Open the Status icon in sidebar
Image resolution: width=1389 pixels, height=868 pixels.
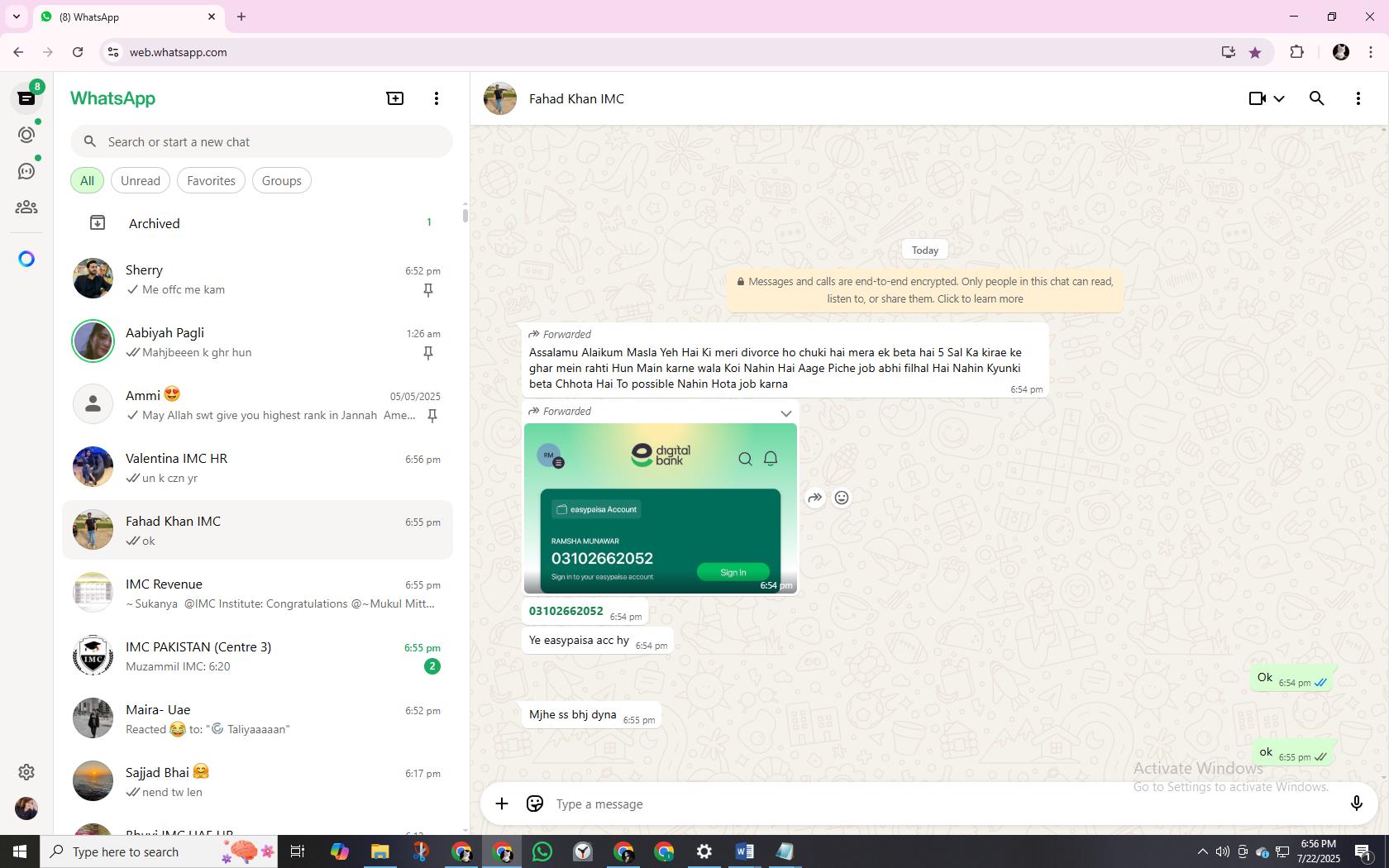click(x=26, y=135)
